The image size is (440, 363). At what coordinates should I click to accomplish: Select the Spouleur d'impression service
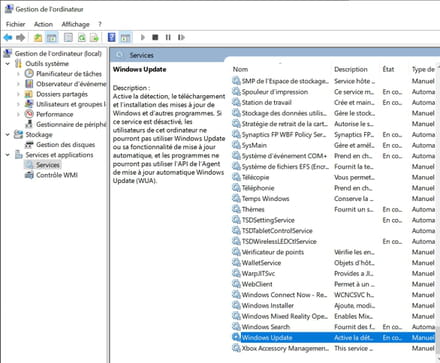(275, 92)
